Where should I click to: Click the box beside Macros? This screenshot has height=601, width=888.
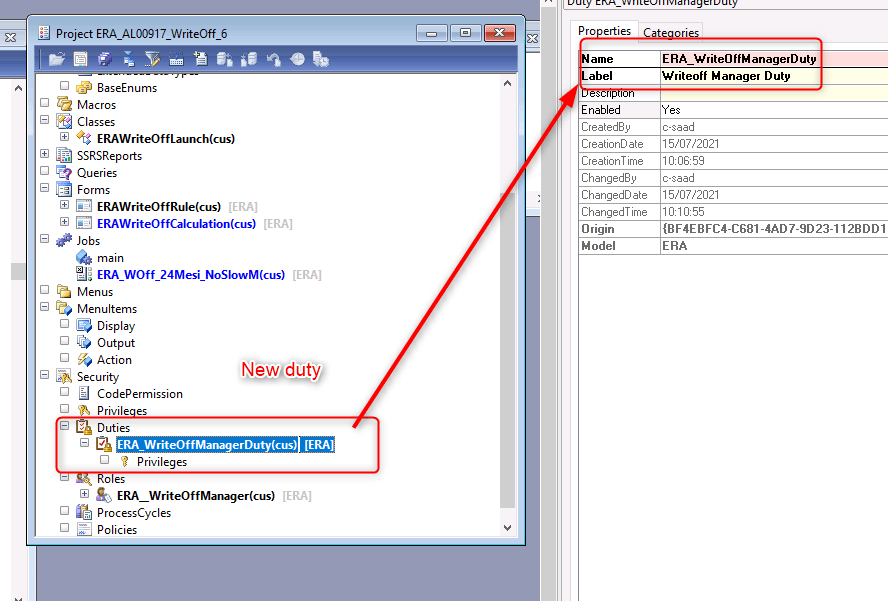pyautogui.click(x=44, y=105)
